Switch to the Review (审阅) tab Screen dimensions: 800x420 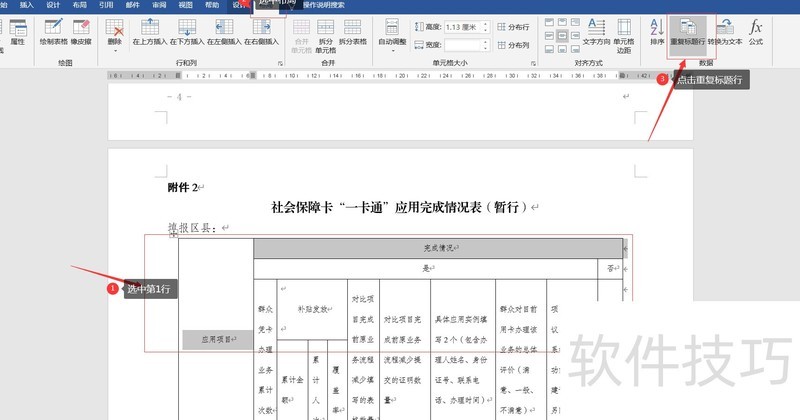pyautogui.click(x=159, y=5)
